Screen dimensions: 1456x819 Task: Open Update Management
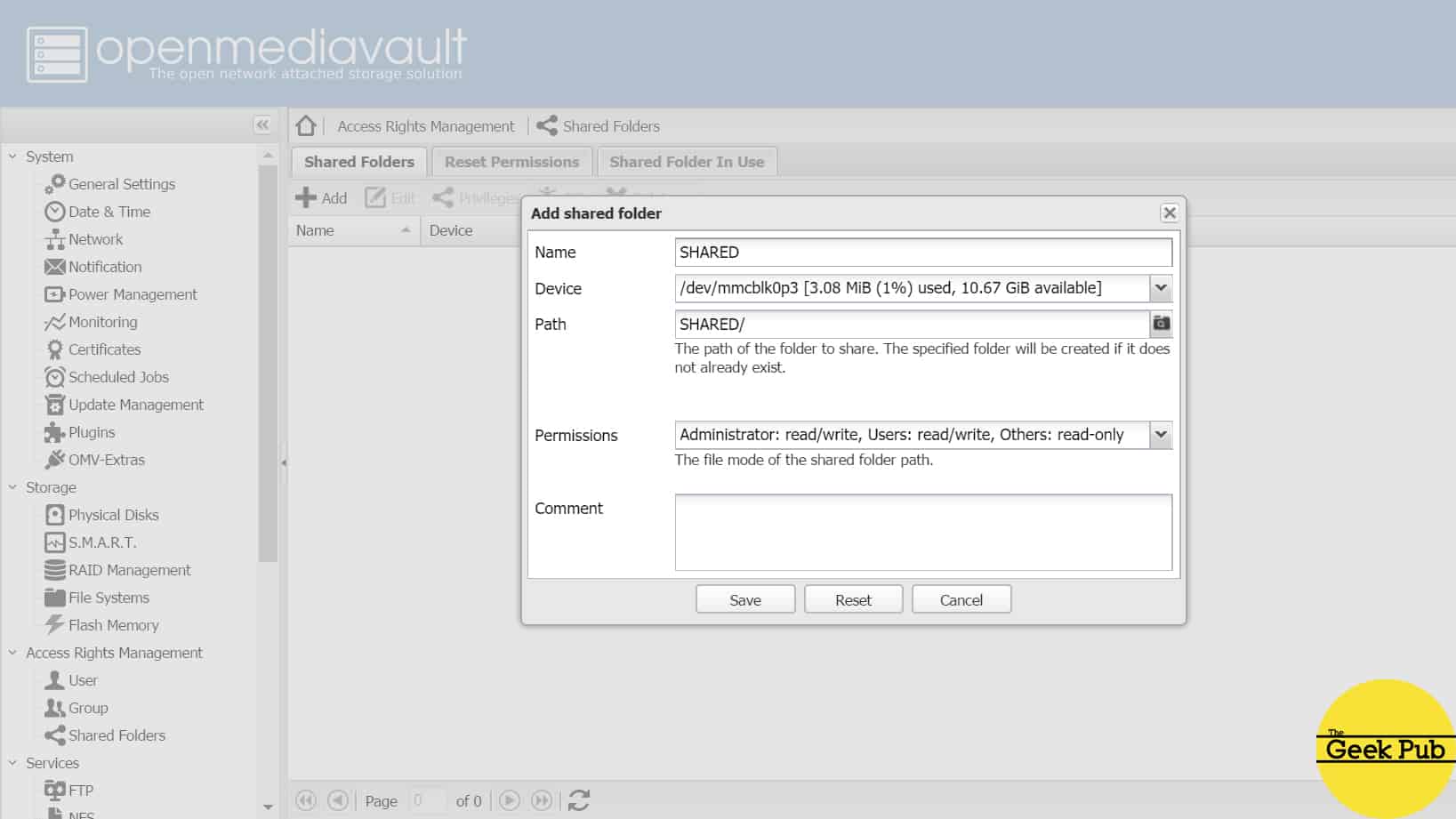[x=125, y=405]
